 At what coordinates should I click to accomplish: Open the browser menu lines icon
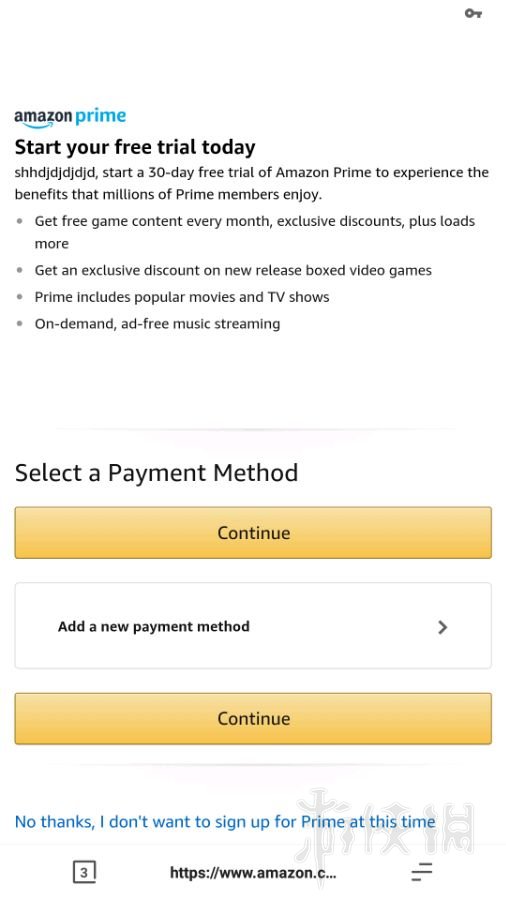coord(422,872)
